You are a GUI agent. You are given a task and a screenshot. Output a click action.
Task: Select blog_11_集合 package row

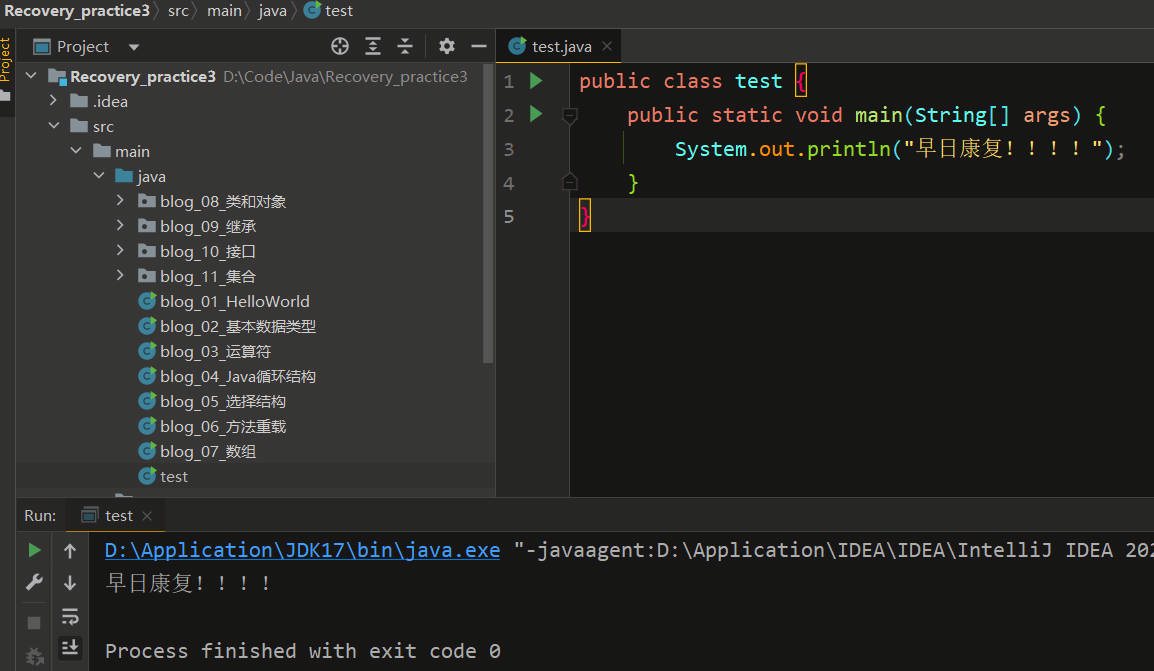click(x=254, y=277)
